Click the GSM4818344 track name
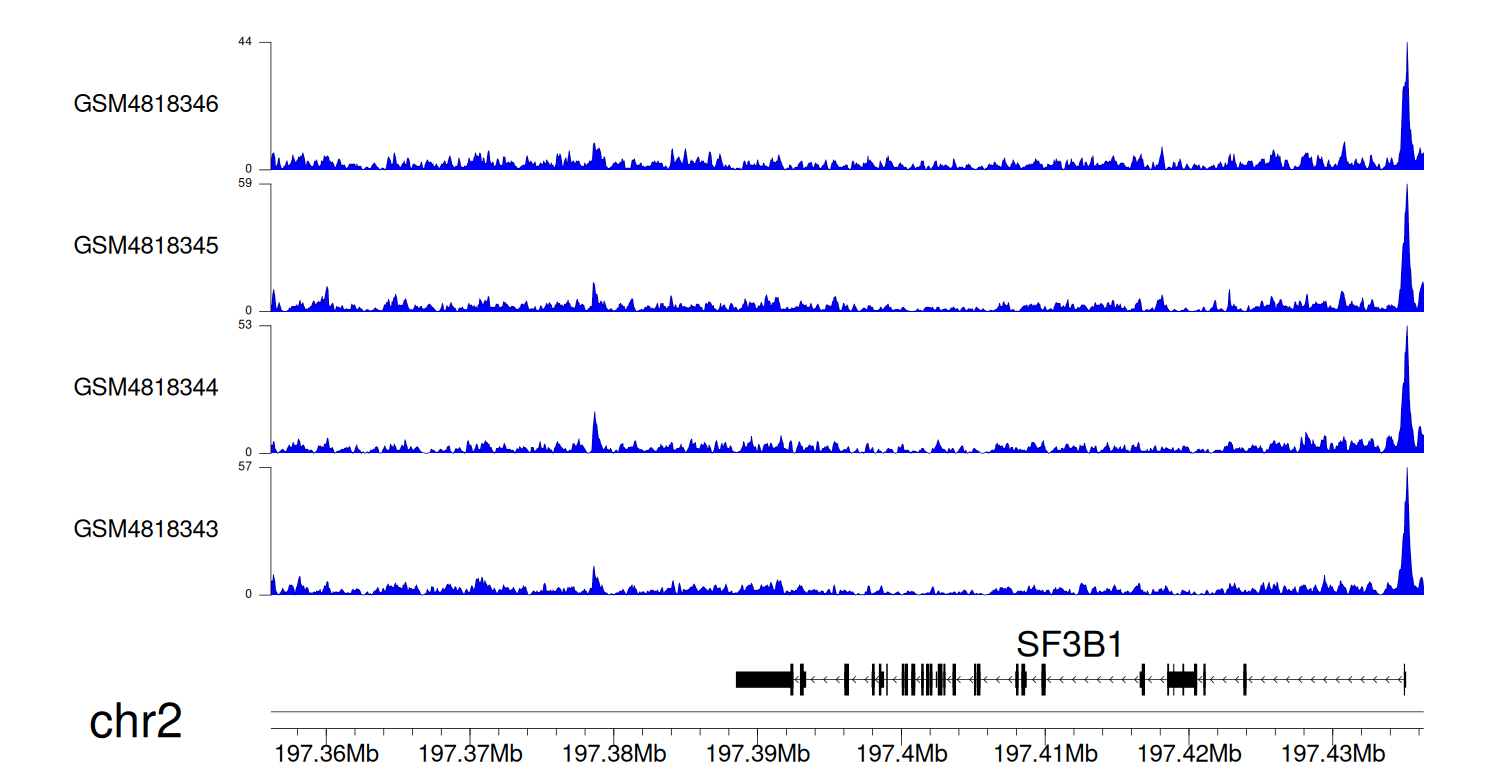 point(146,387)
